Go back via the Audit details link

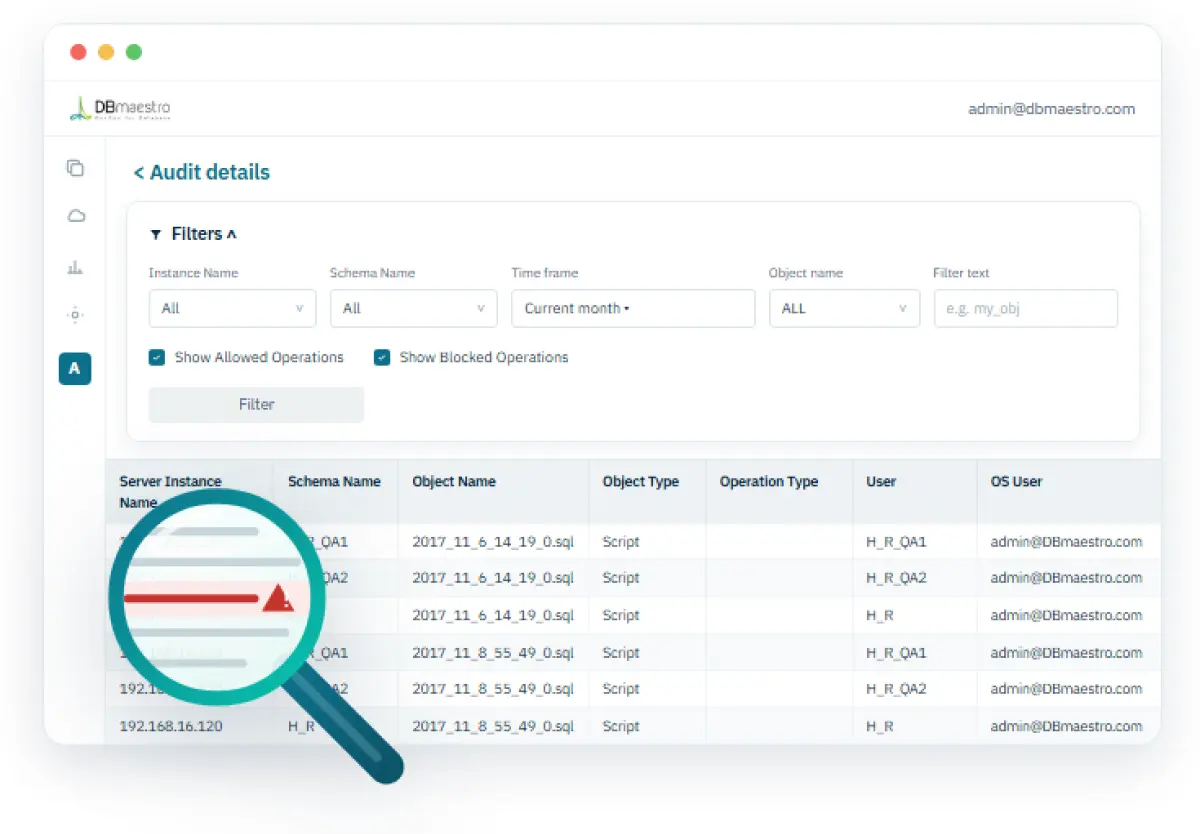click(x=202, y=172)
